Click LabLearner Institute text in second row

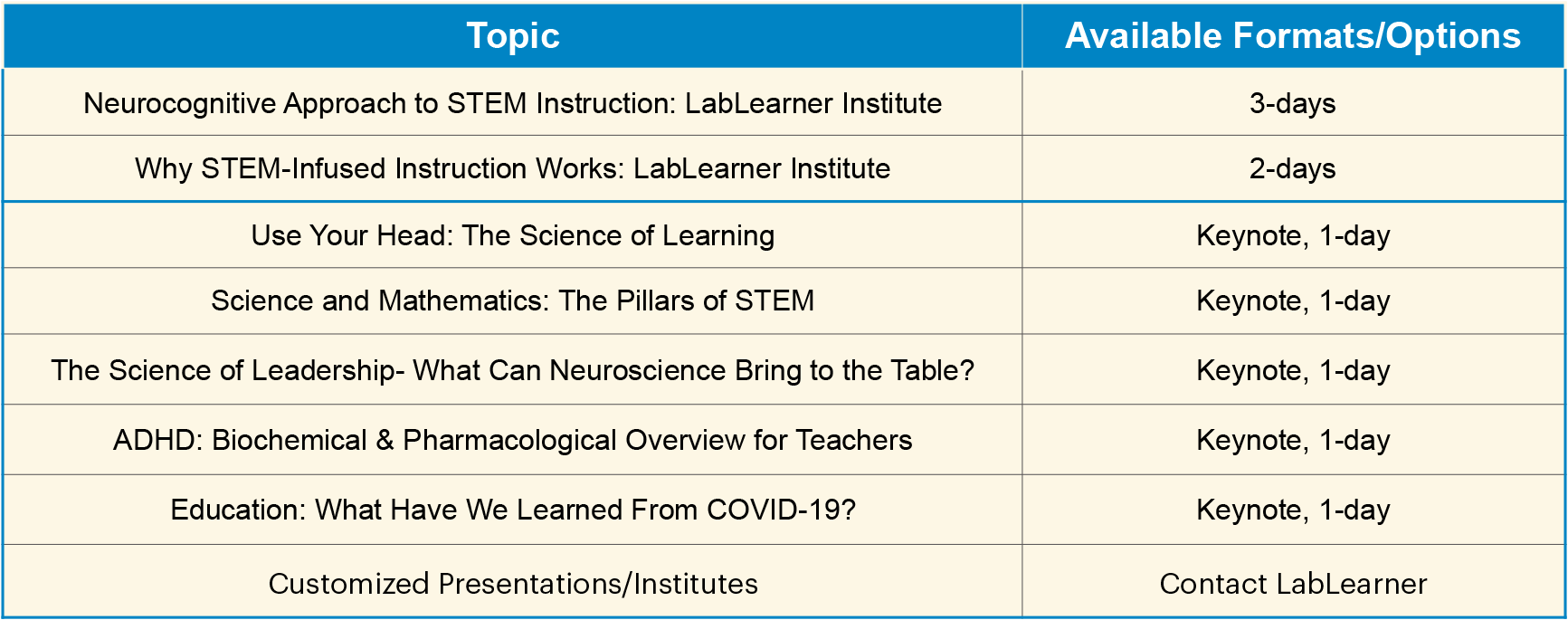tap(762, 168)
